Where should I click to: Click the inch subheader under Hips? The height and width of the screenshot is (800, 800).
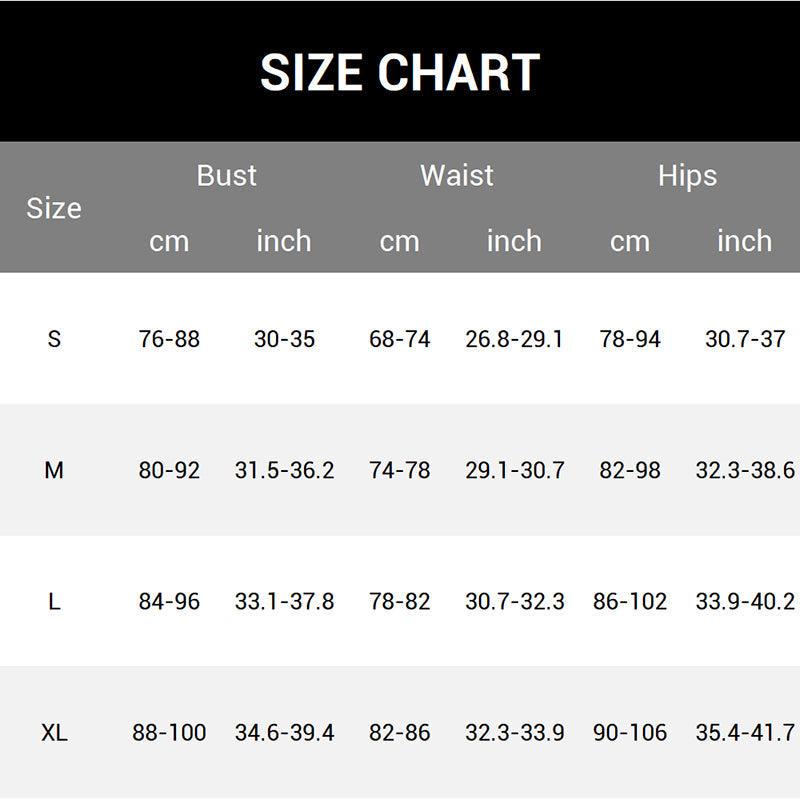point(744,241)
